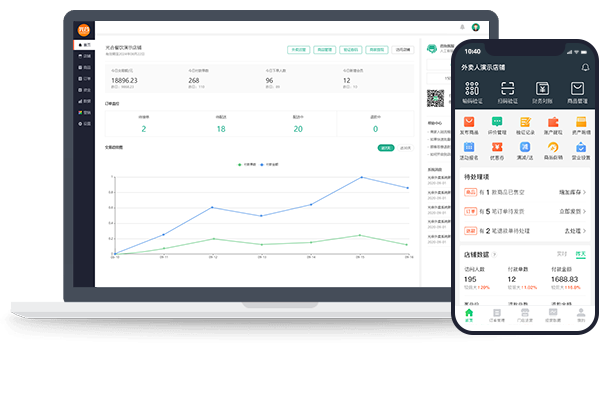Tap the blue 满减/送 discount icon
Viewport: 600px width, 400px height.
(x=525, y=147)
